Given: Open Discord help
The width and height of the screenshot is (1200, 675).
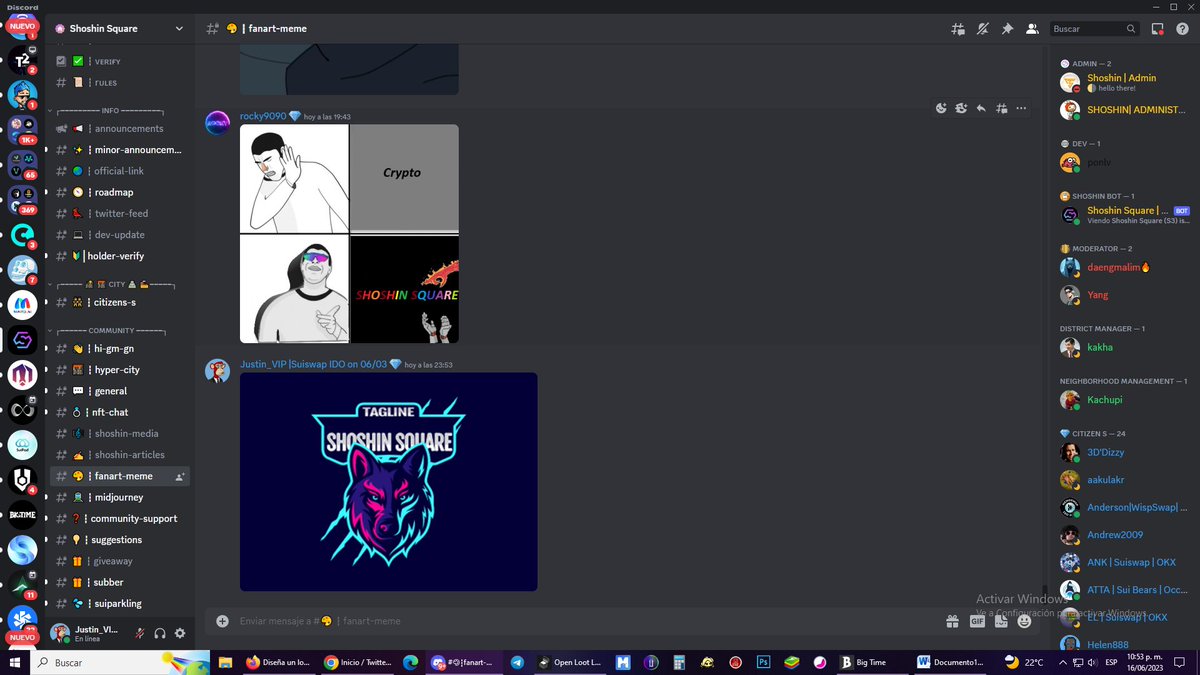Looking at the screenshot, I should 1182,29.
